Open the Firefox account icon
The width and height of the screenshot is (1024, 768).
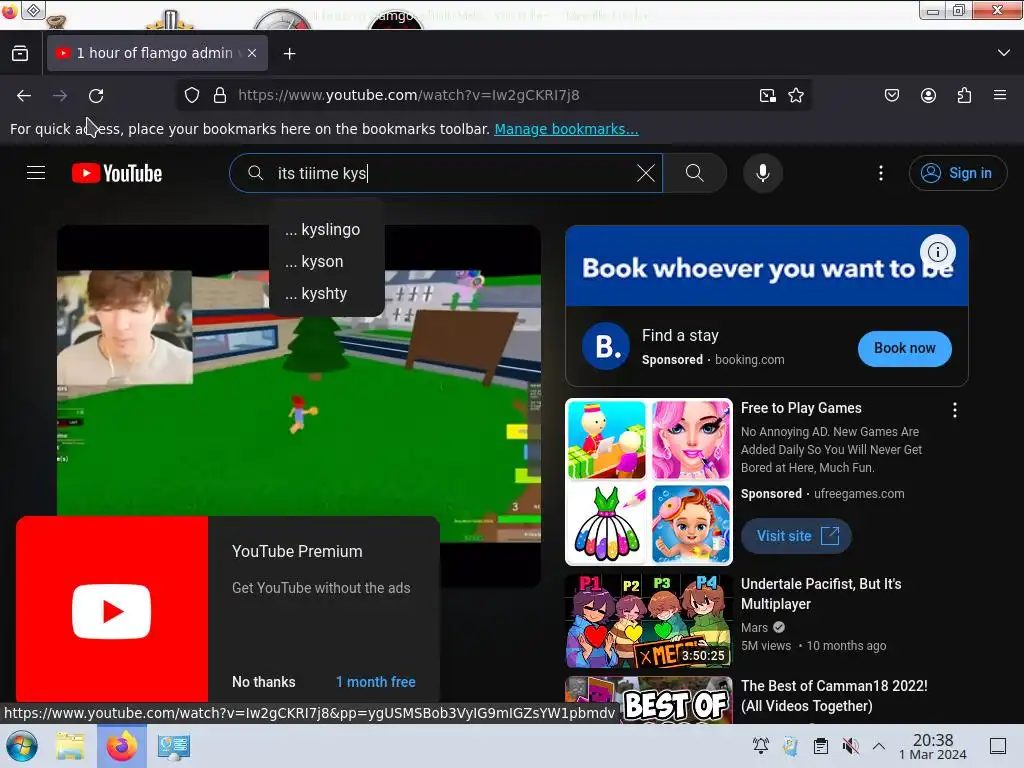(928, 95)
